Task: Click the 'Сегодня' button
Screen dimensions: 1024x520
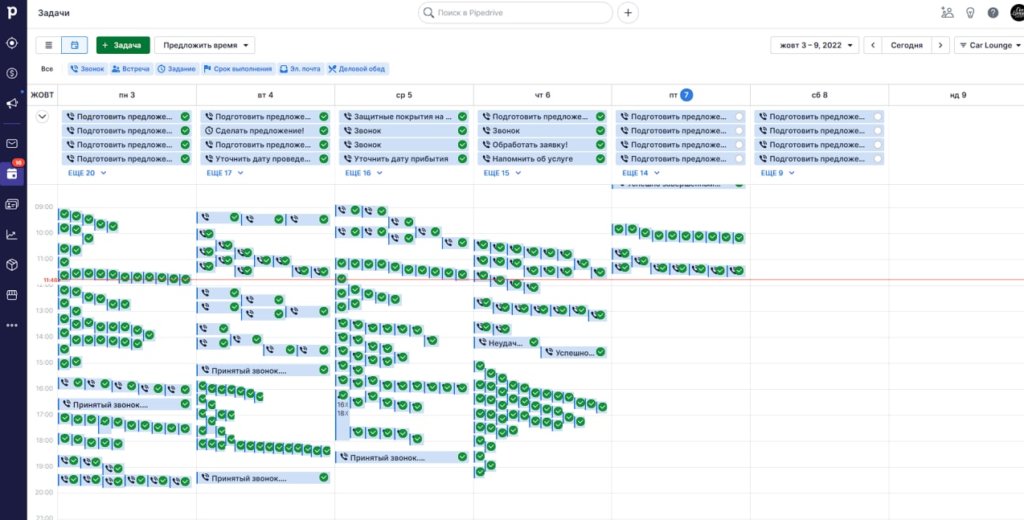Action: tap(906, 45)
